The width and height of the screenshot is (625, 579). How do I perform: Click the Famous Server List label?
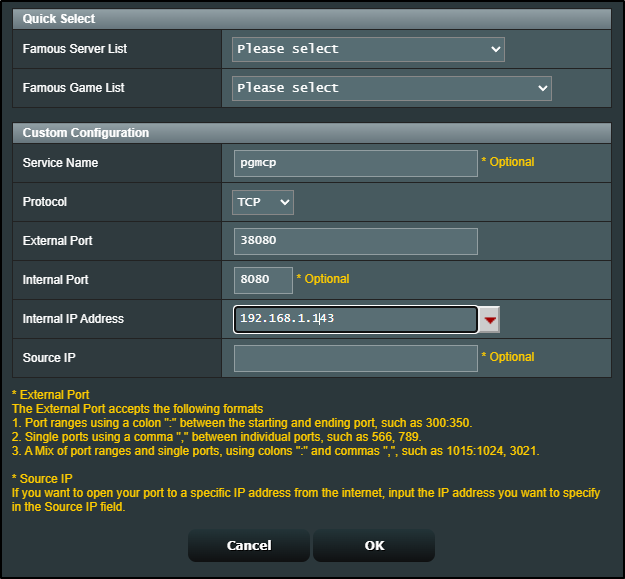[75, 49]
